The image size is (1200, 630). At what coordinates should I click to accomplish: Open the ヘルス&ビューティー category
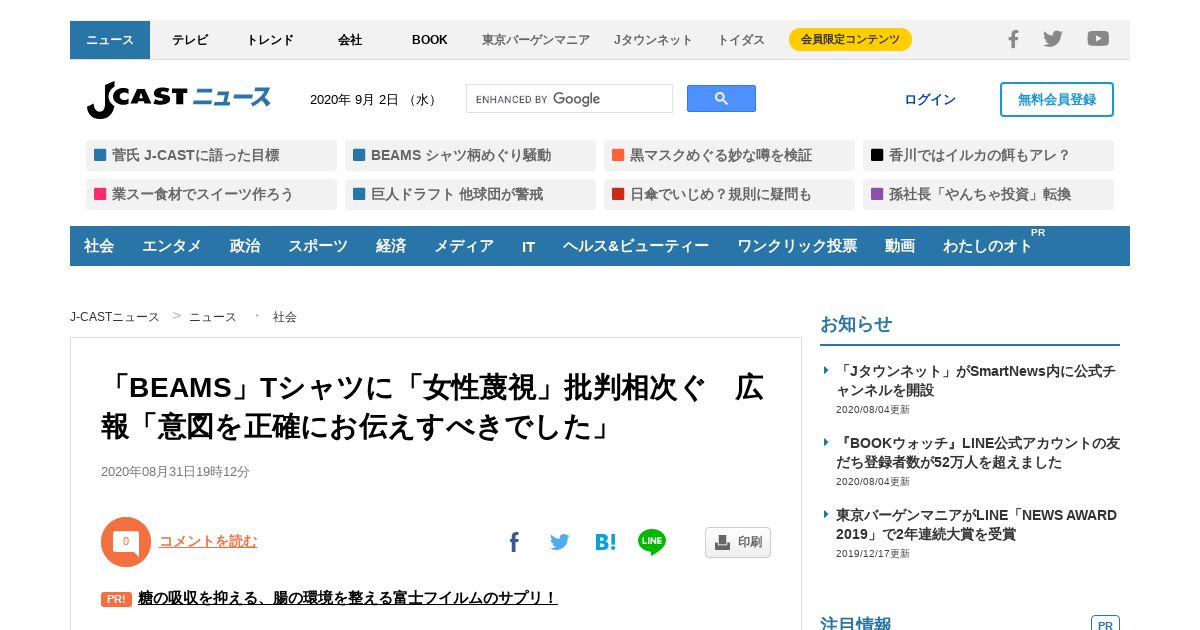(636, 246)
